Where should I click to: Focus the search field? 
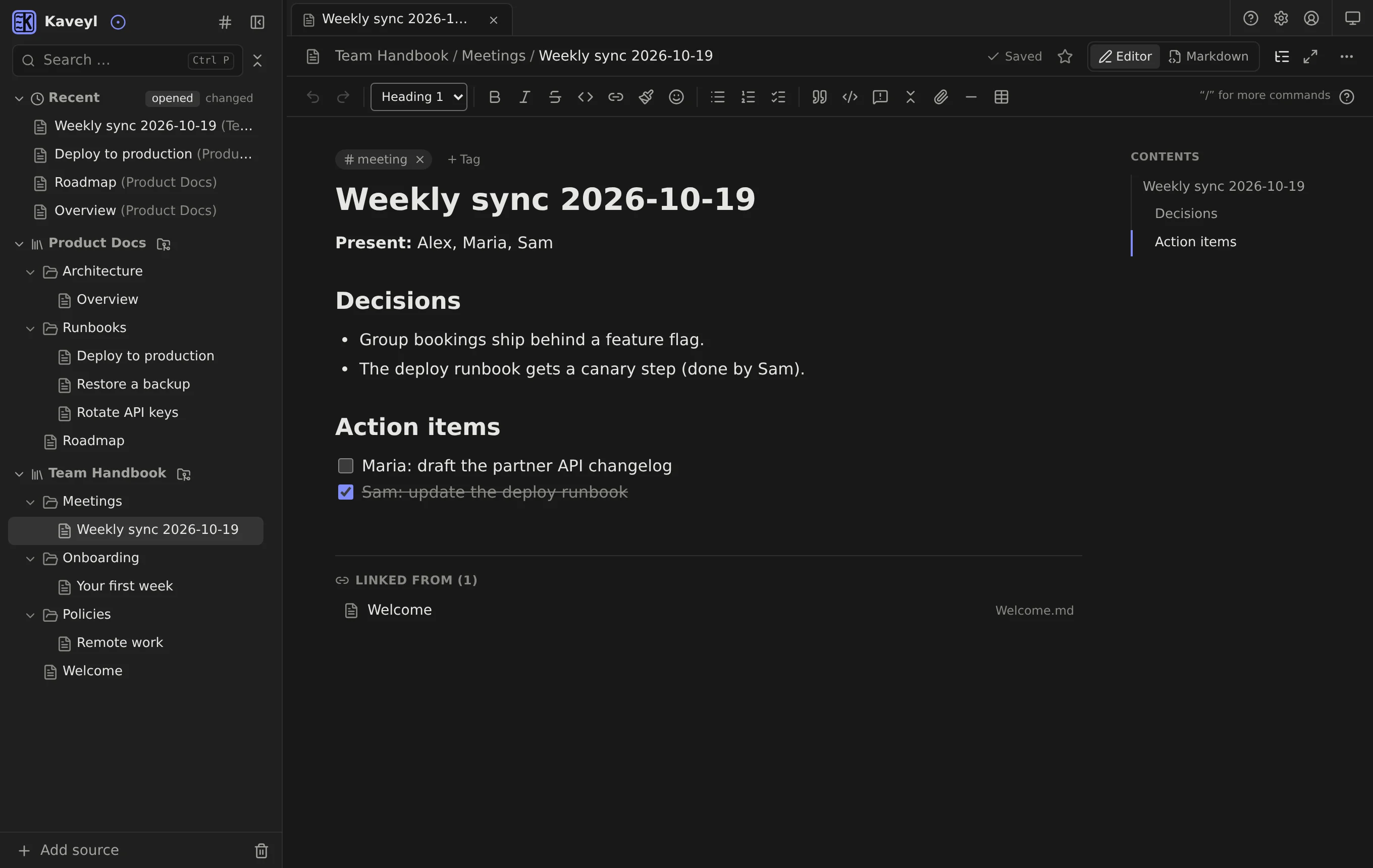click(x=127, y=61)
